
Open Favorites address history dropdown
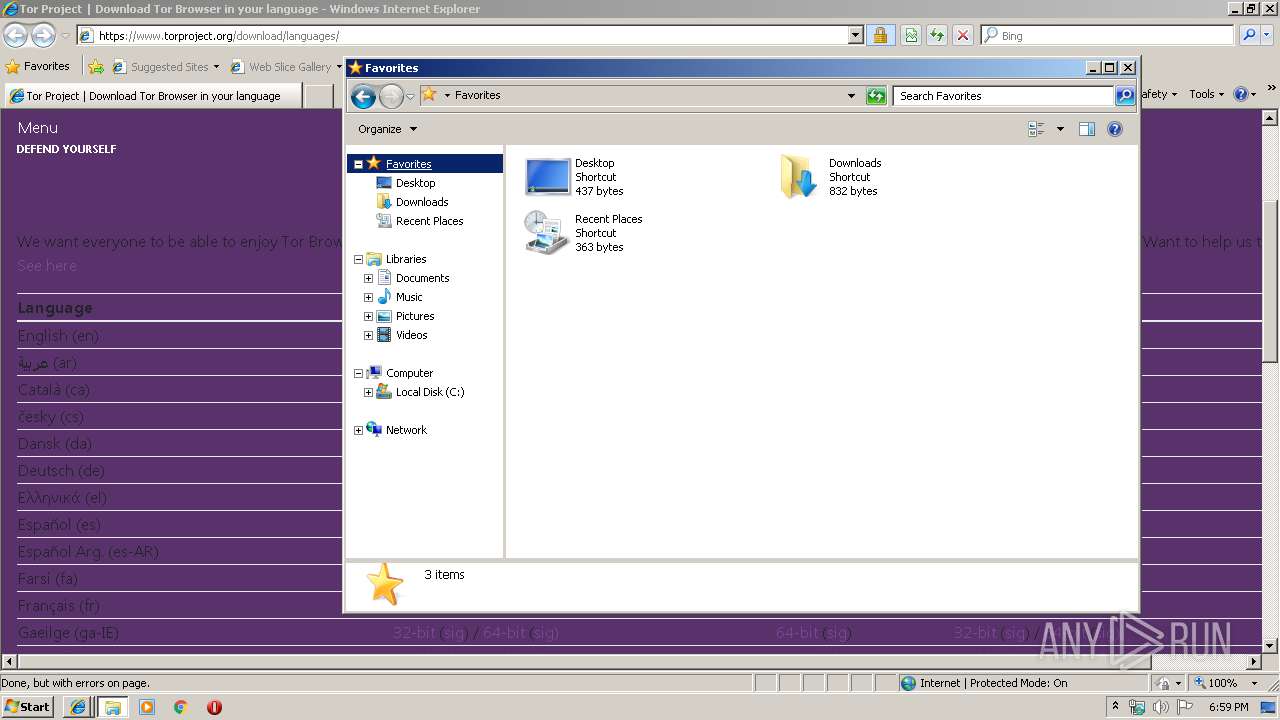(x=851, y=96)
